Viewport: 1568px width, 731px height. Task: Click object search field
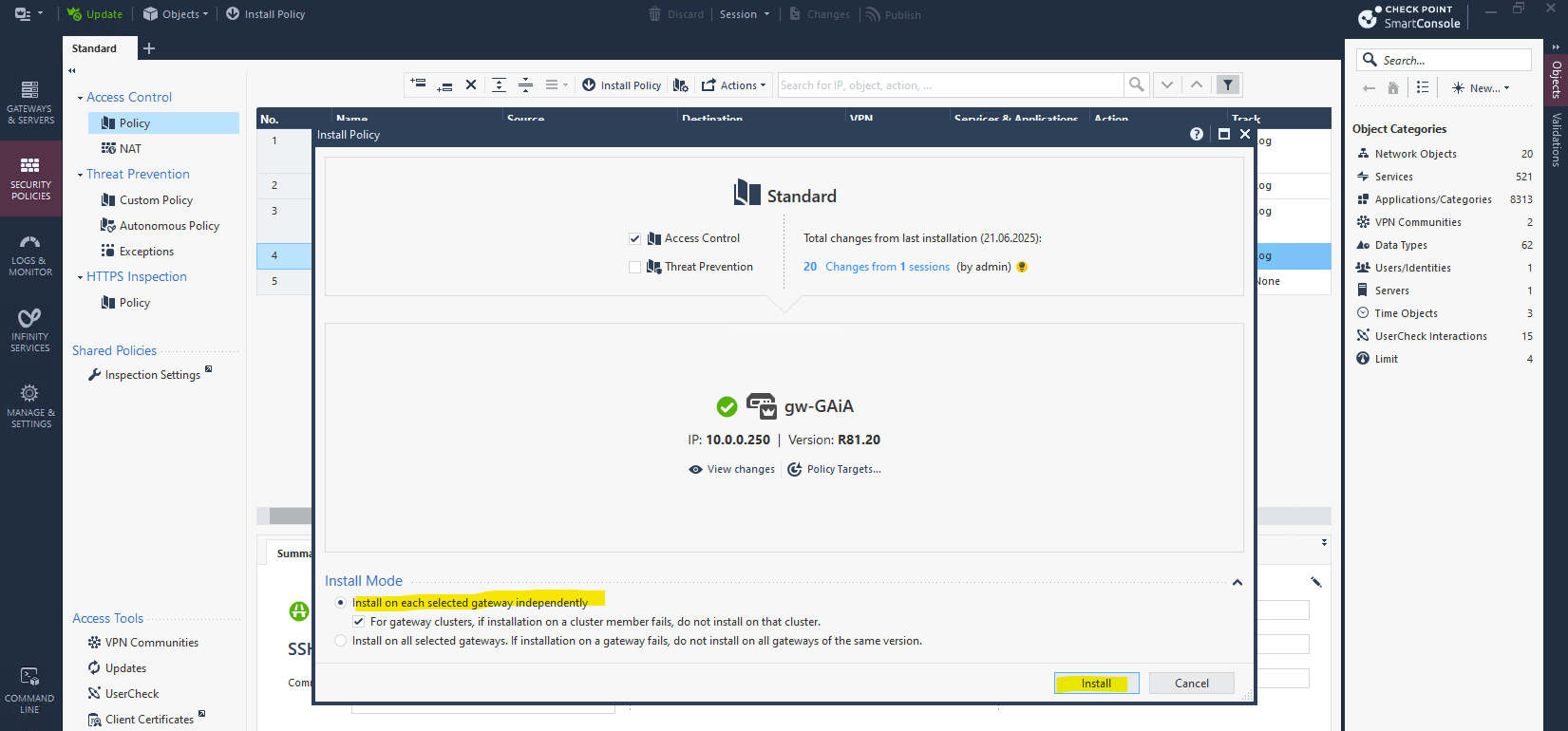pyautogui.click(x=1444, y=60)
